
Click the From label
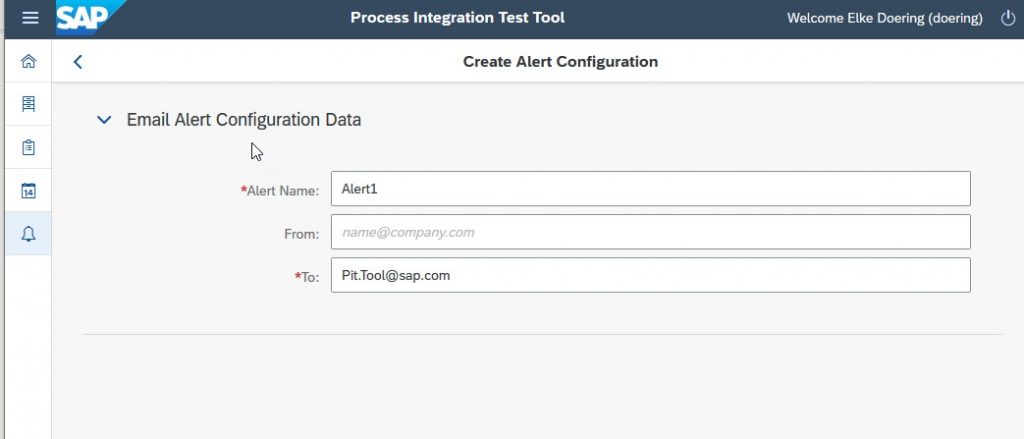302,234
